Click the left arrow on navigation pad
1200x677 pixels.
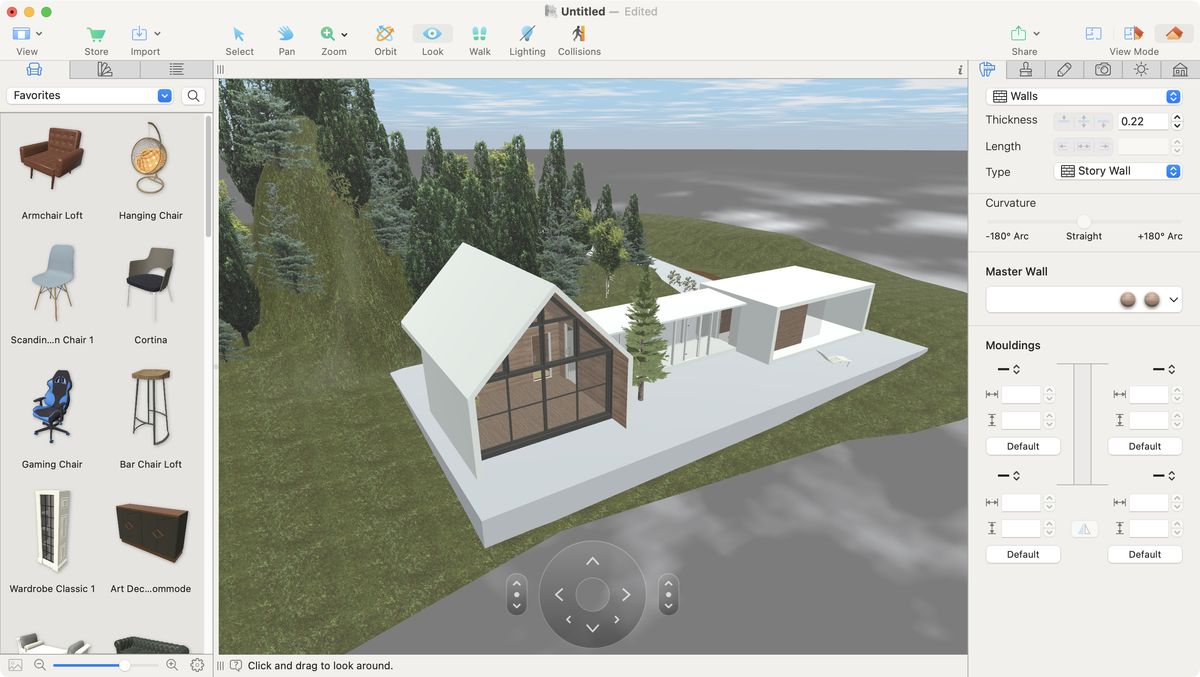[x=559, y=595]
